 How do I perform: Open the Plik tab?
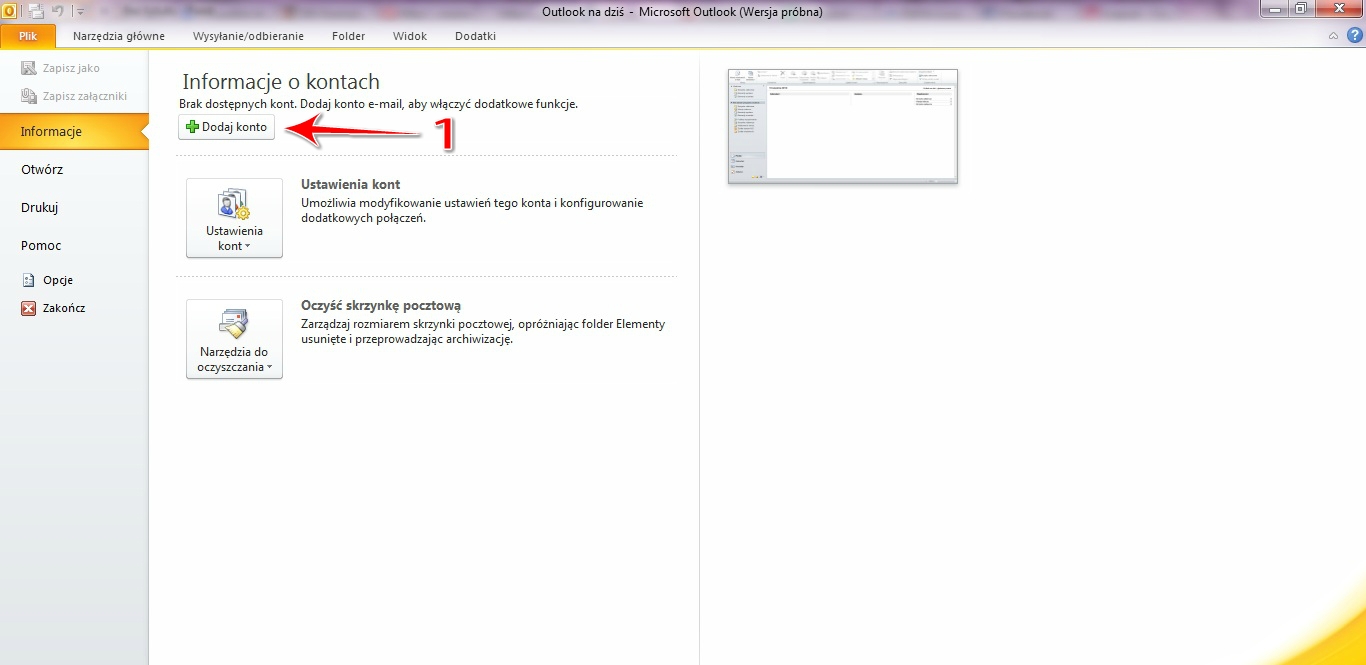tap(27, 36)
